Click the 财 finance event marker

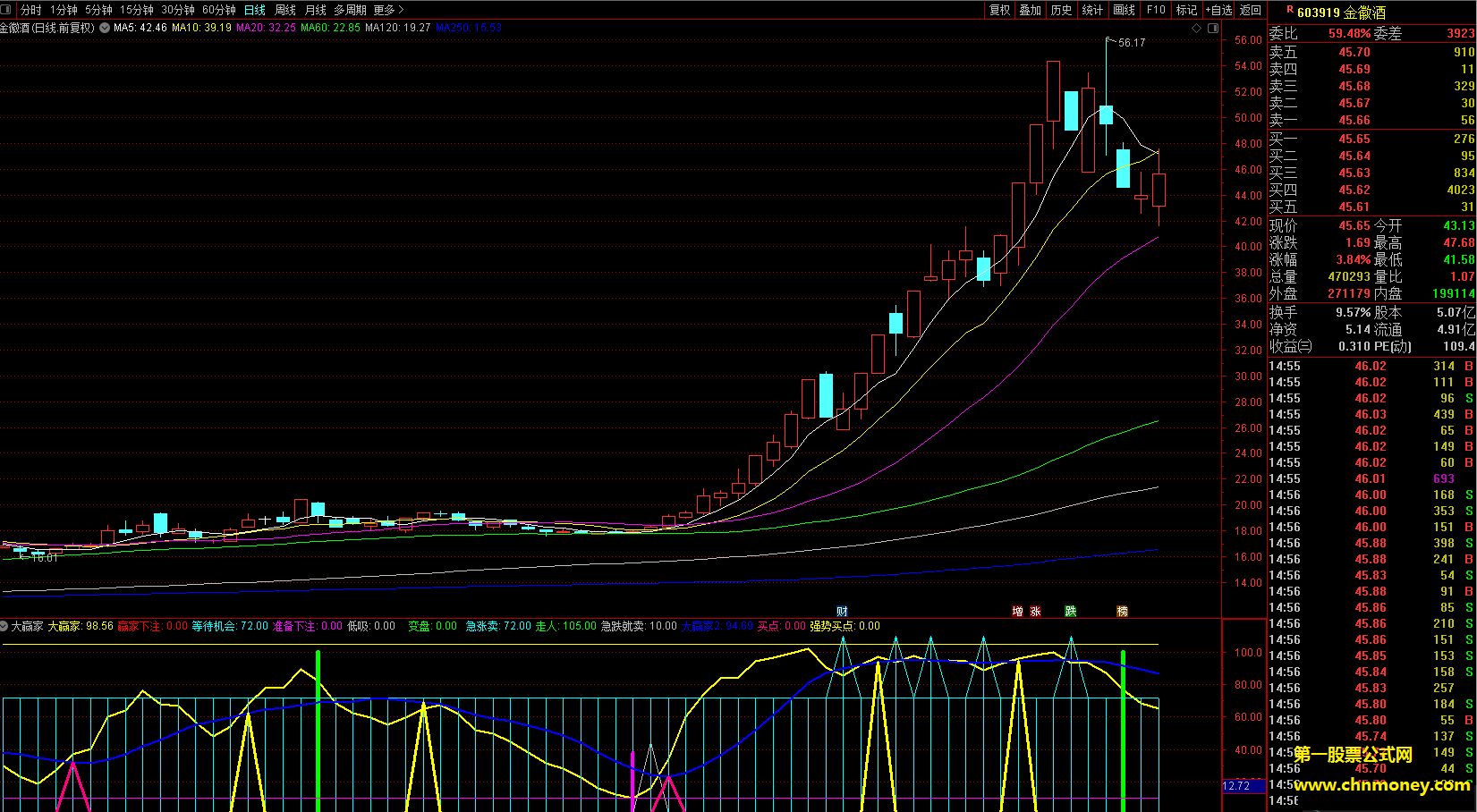pos(842,612)
